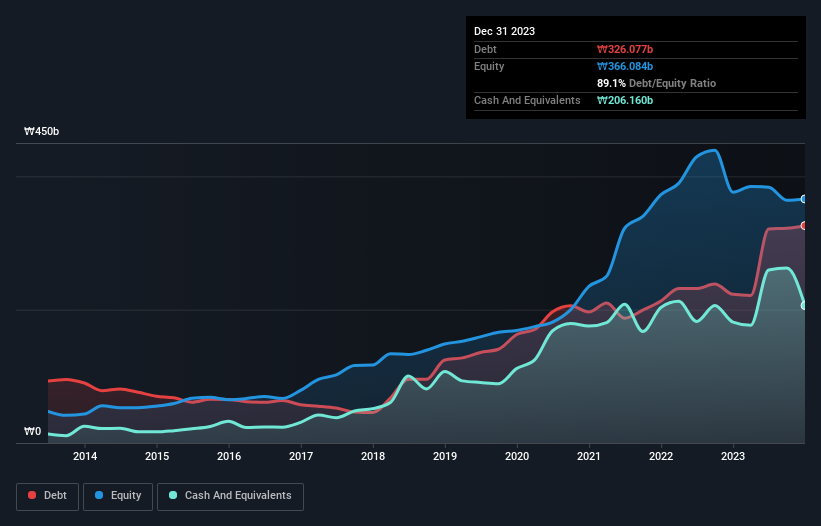
Task: Click the 89.1% Debt/Equity Ratio text
Action: point(656,83)
